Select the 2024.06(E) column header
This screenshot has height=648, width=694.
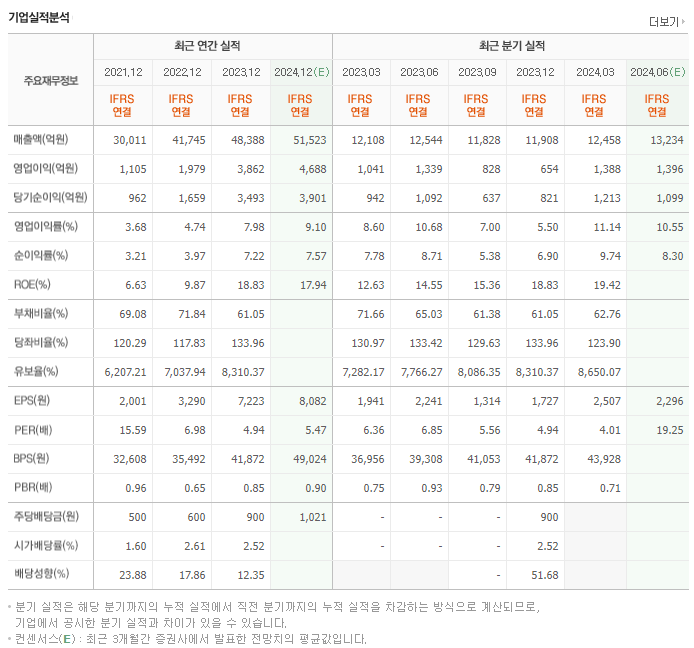(657, 72)
